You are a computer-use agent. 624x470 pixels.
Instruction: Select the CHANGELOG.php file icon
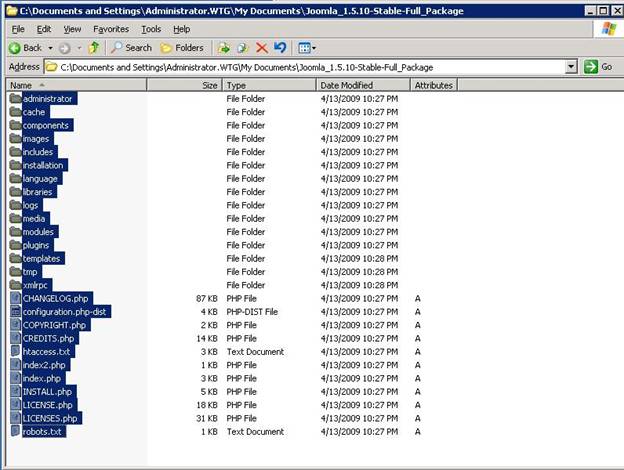(16, 298)
